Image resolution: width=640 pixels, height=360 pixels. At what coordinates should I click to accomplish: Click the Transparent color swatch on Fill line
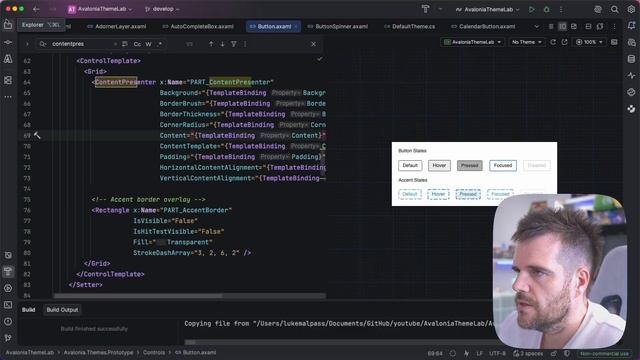(x=161, y=242)
